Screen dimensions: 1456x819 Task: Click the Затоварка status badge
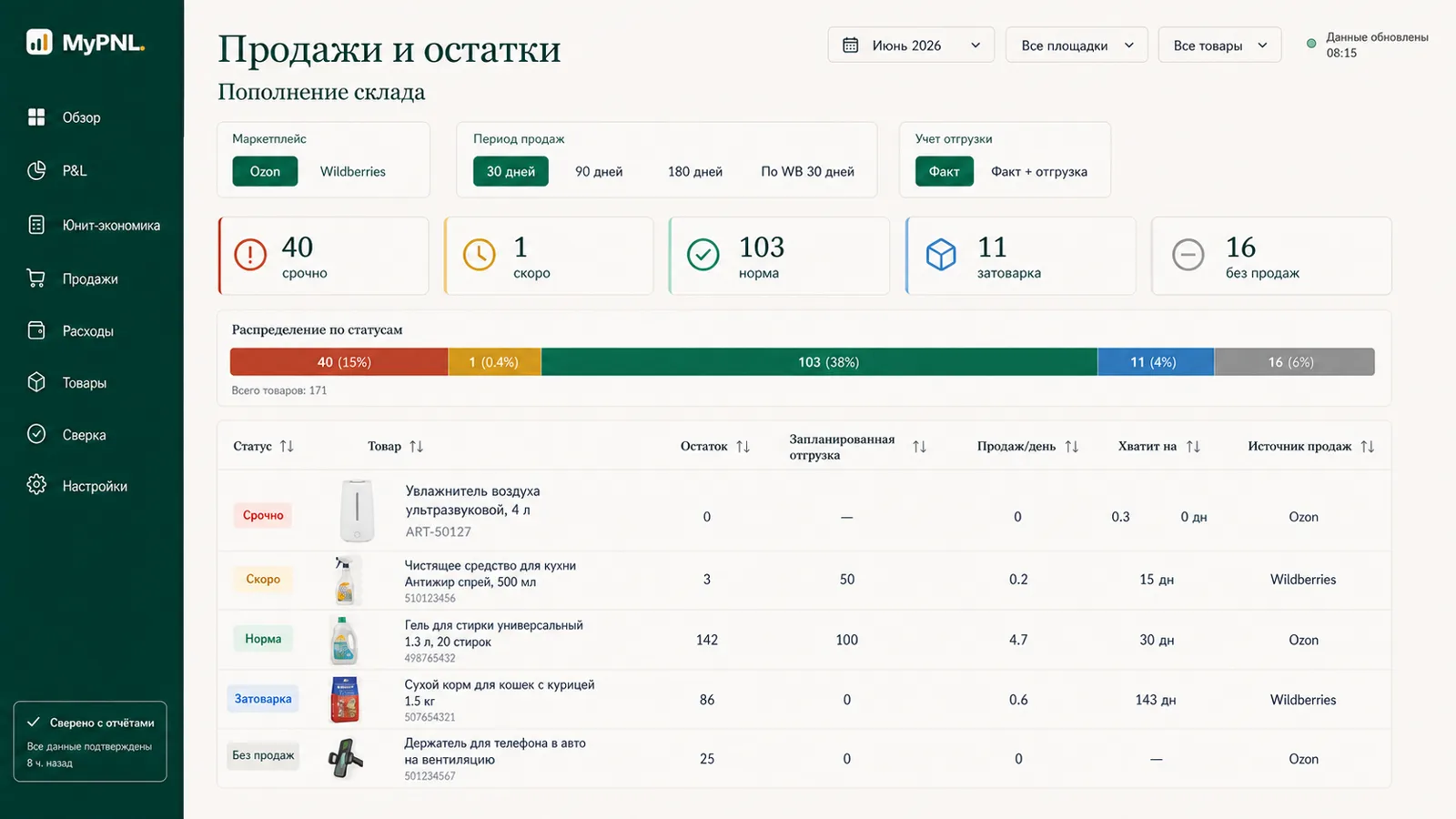coord(263,699)
